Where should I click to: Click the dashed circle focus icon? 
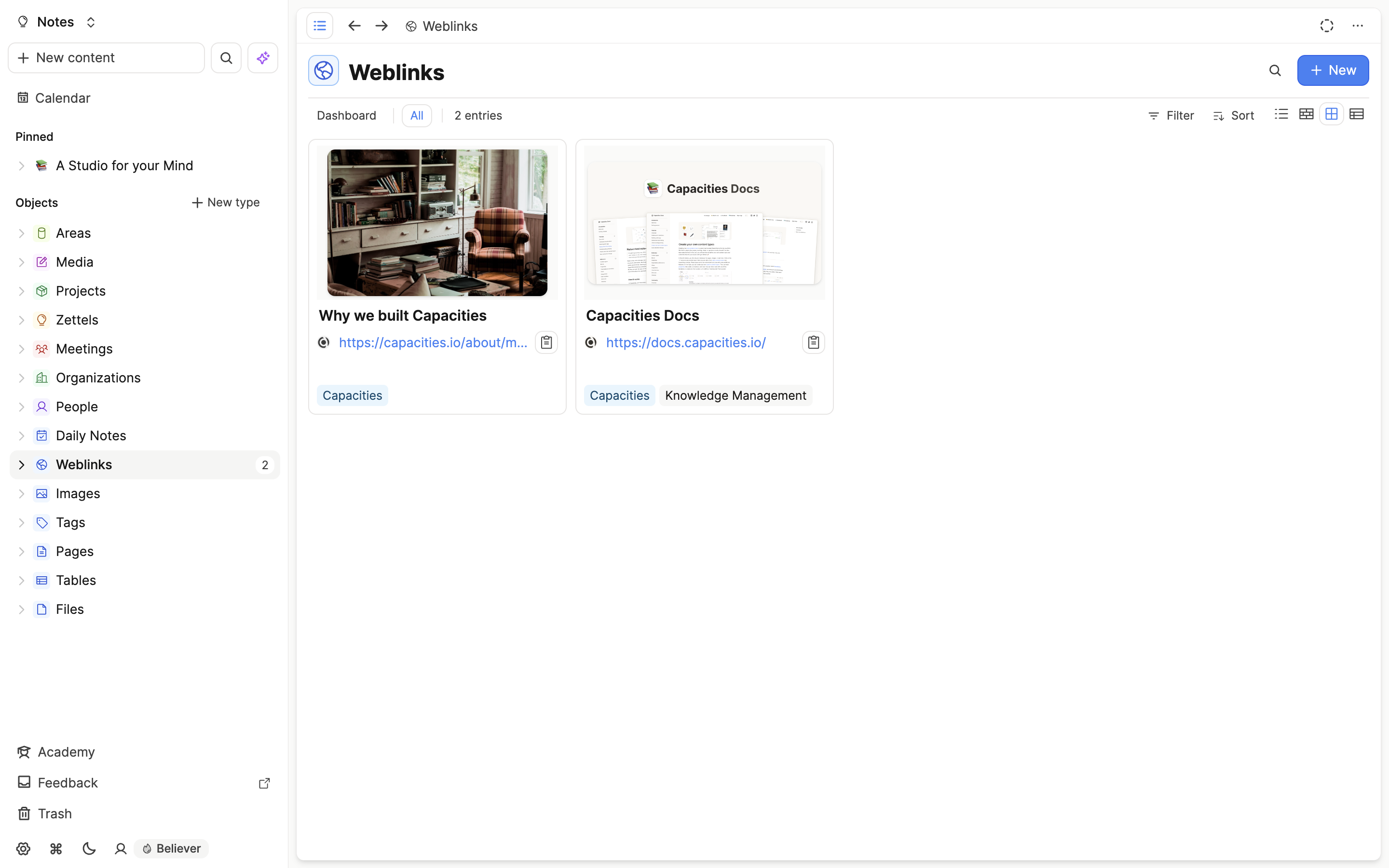1326,26
